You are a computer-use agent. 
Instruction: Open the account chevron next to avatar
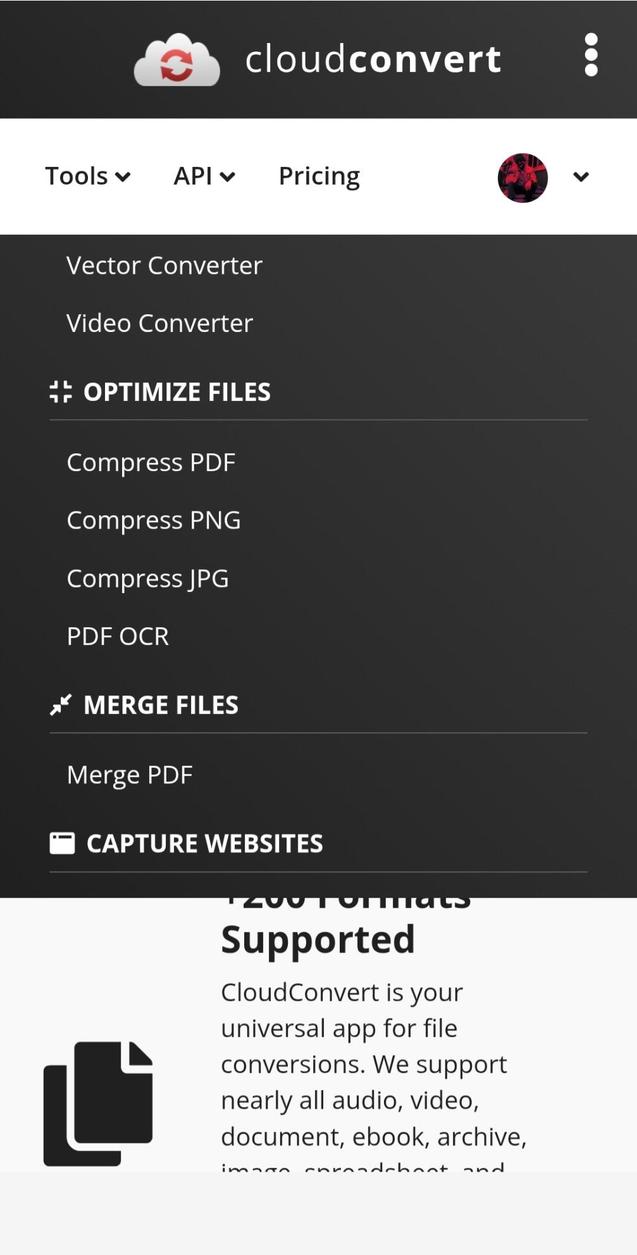click(x=580, y=175)
